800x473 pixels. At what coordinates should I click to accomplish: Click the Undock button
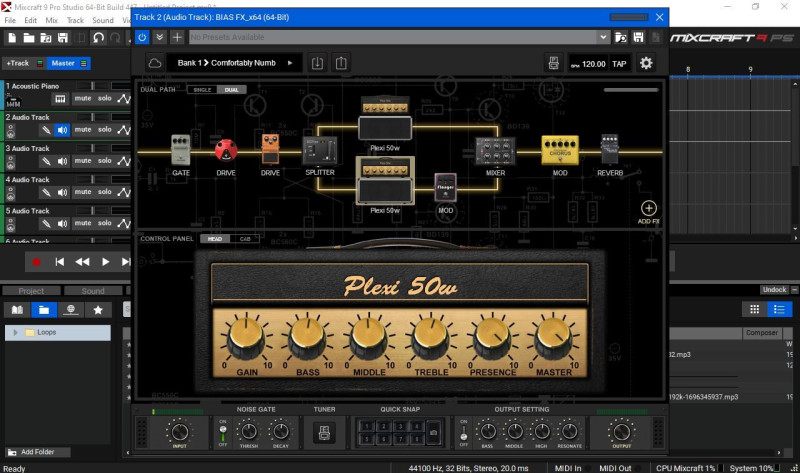(x=774, y=290)
